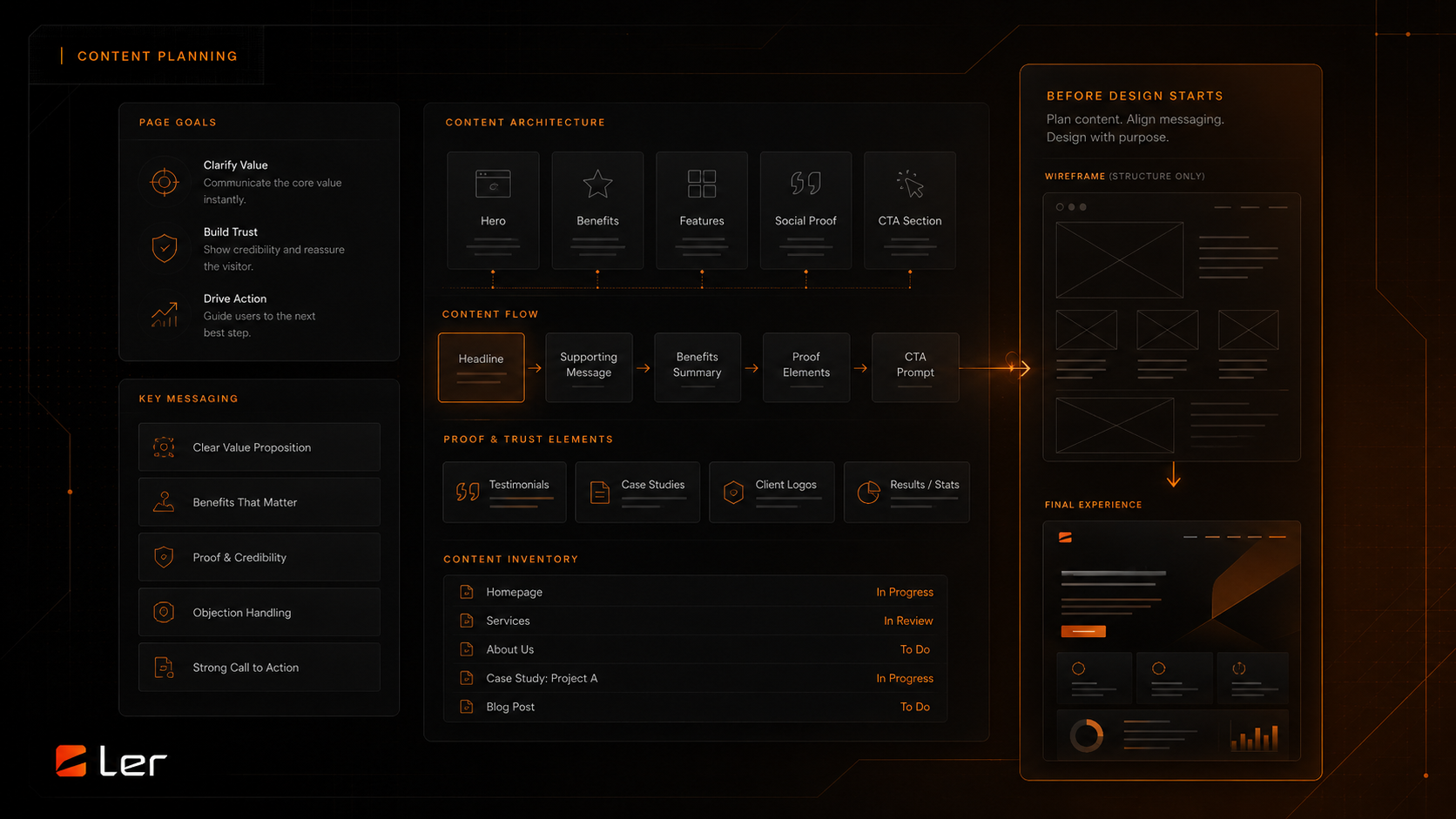
Task: Click the Build Trust goal heading
Action: 231,232
